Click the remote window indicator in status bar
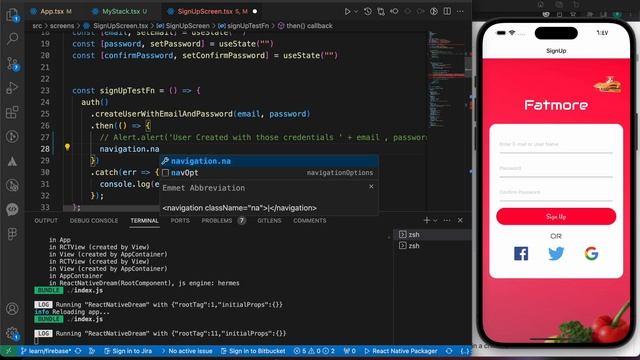The width and height of the screenshot is (640, 360). click(8, 351)
